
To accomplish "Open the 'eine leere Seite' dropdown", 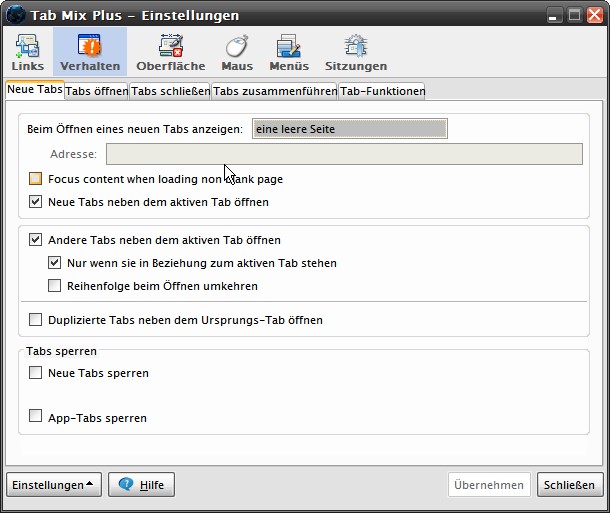I will point(350,129).
